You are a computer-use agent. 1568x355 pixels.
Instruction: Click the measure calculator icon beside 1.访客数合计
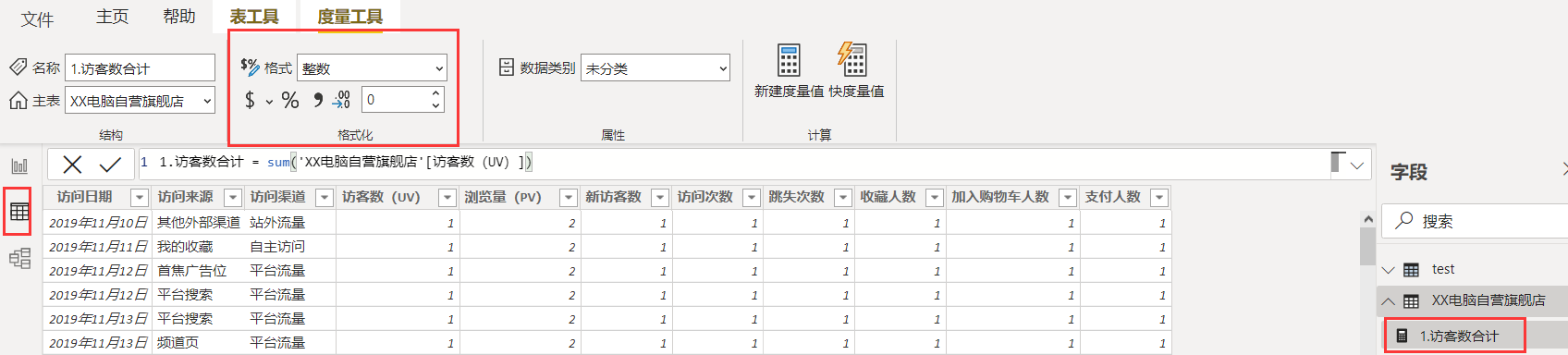1402,336
